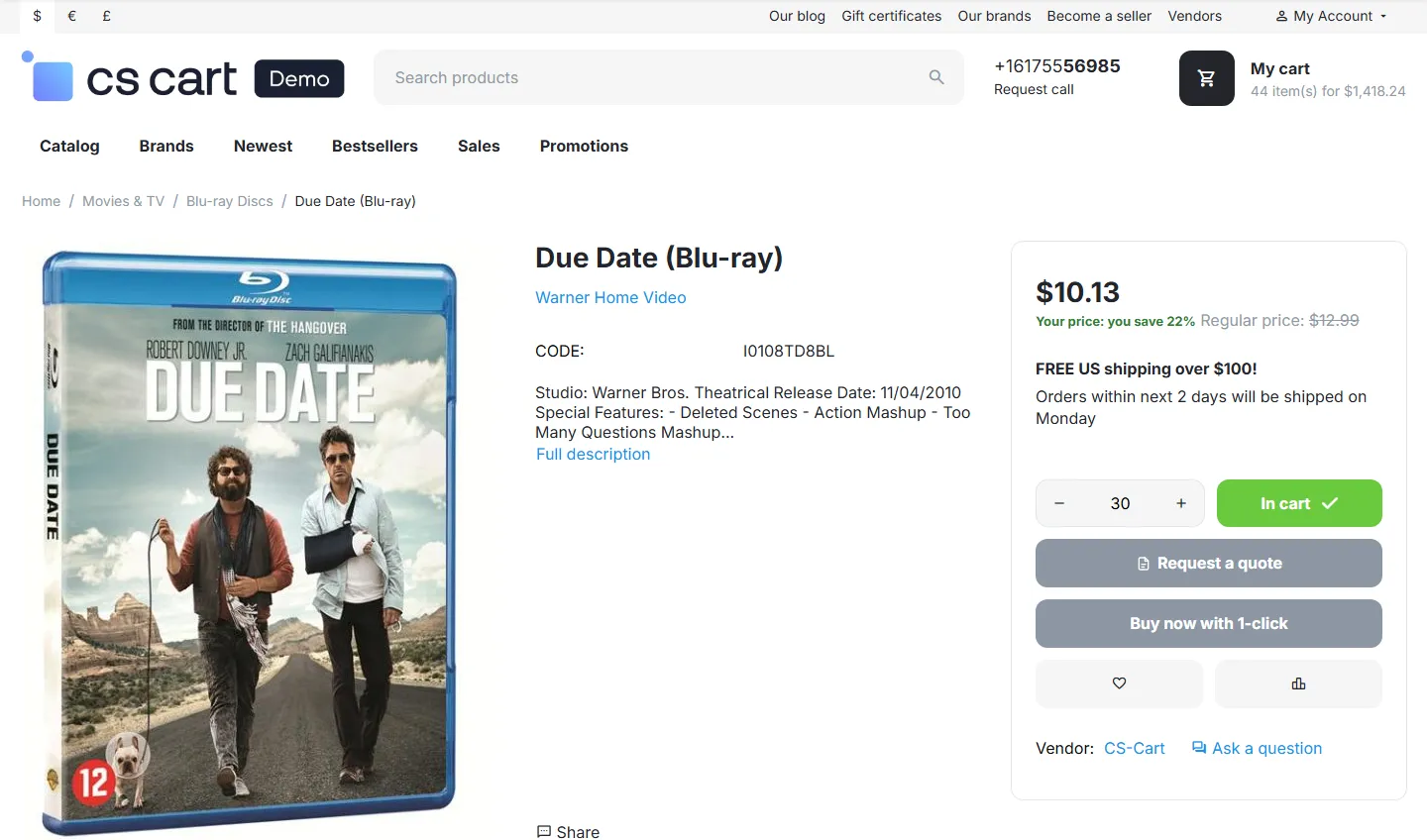This screenshot has height=840, width=1427.
Task: Open Newest products menu
Action: [263, 146]
